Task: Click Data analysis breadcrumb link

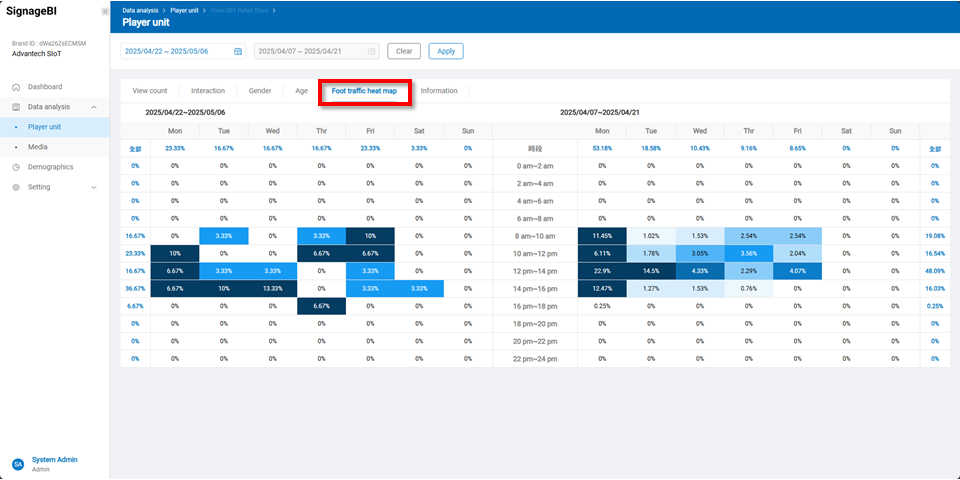Action: click(142, 9)
